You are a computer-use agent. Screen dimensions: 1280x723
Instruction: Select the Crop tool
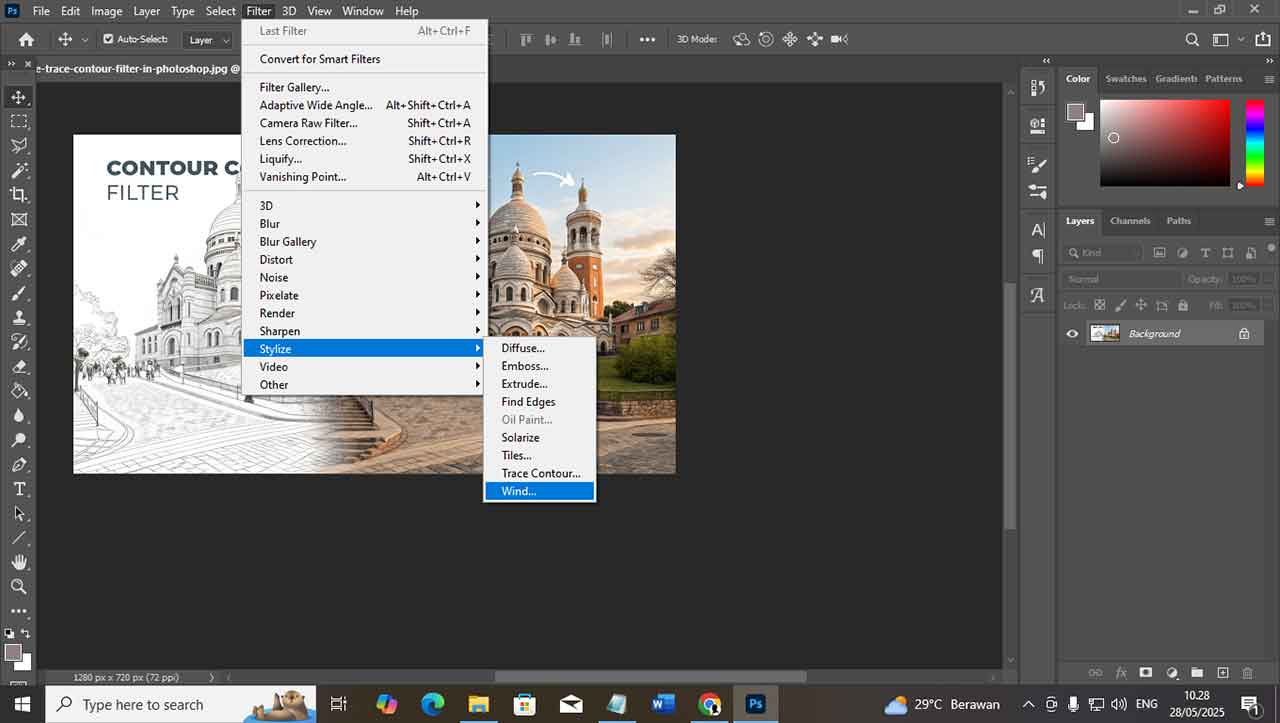click(x=19, y=195)
